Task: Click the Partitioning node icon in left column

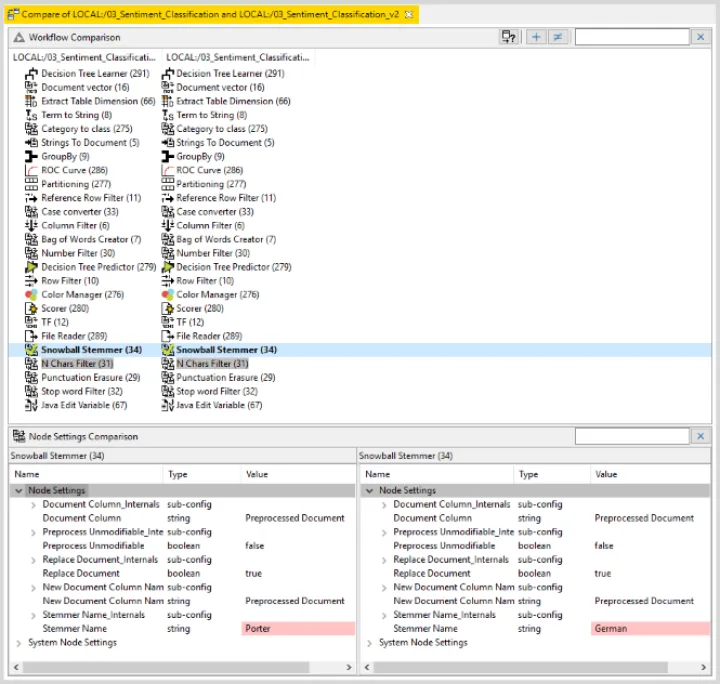Action: tap(30, 184)
